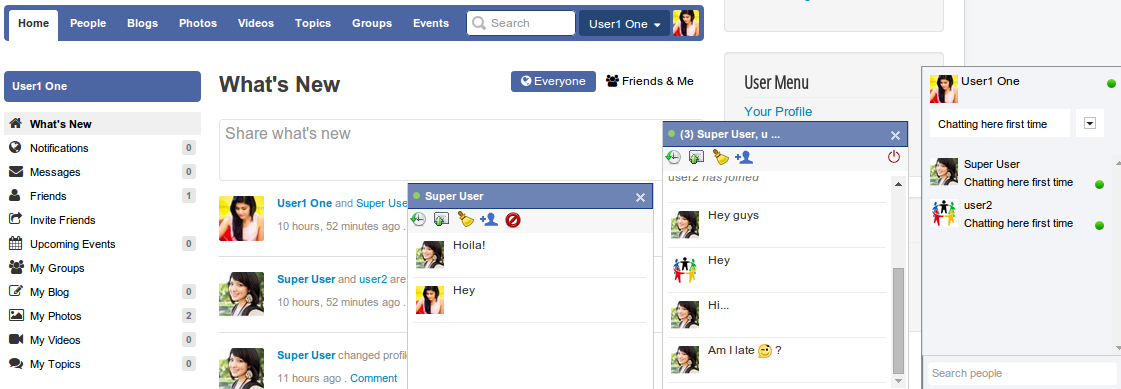Image resolution: width=1121 pixels, height=389 pixels.
Task: Open Your Profile link
Action: (x=778, y=112)
